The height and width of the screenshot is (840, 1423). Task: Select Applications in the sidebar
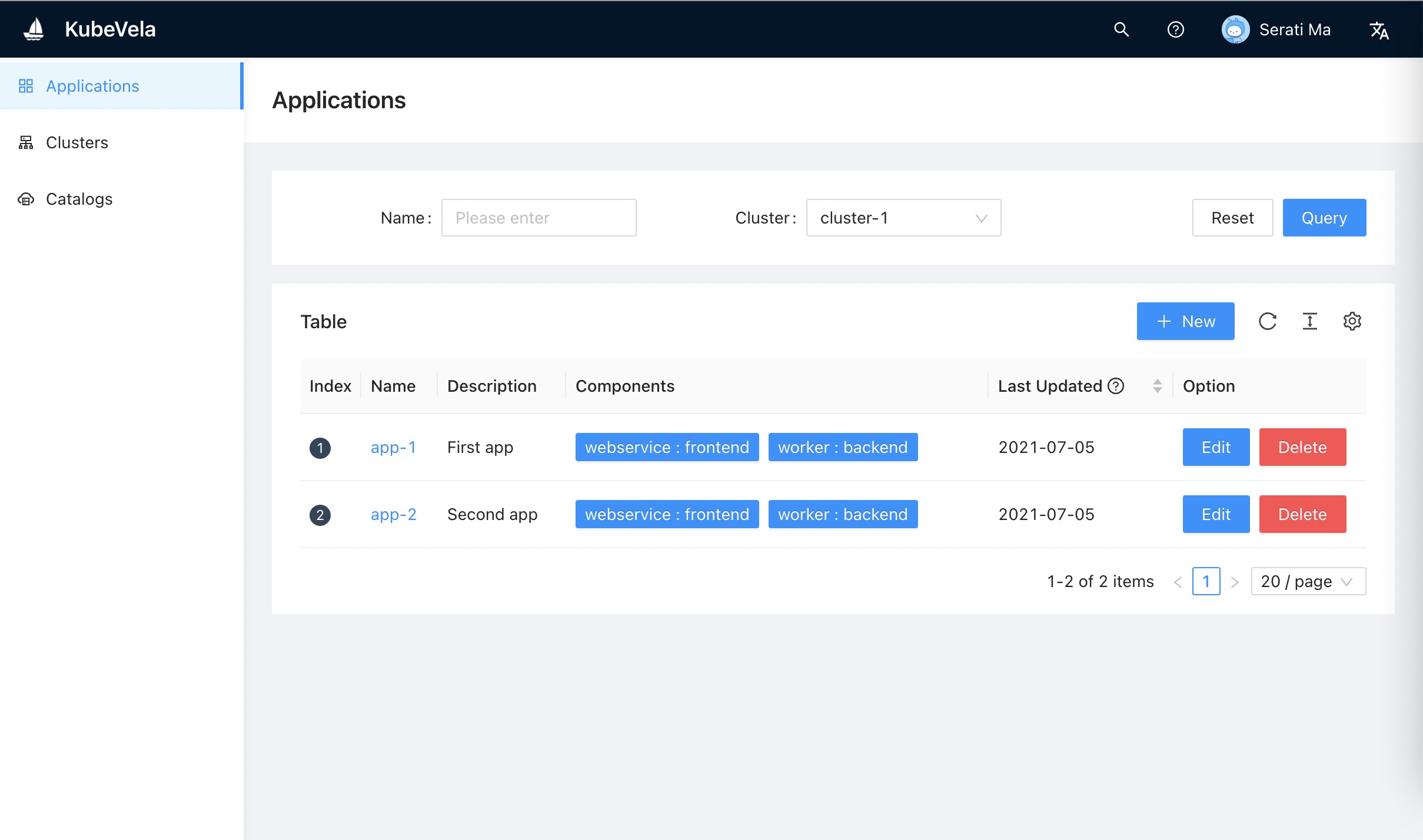[92, 86]
